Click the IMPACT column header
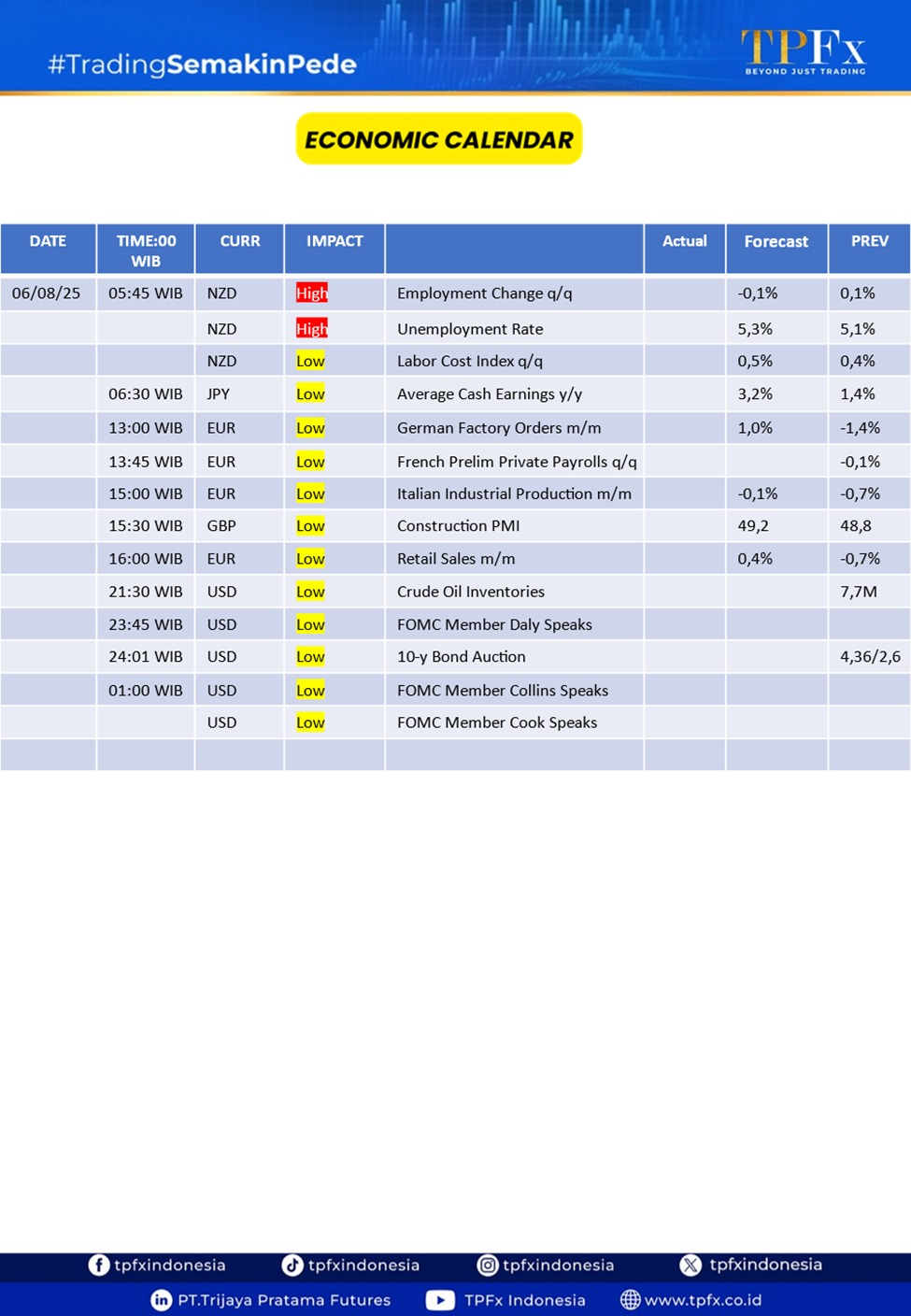Viewport: 911px width, 1316px height. (x=335, y=249)
